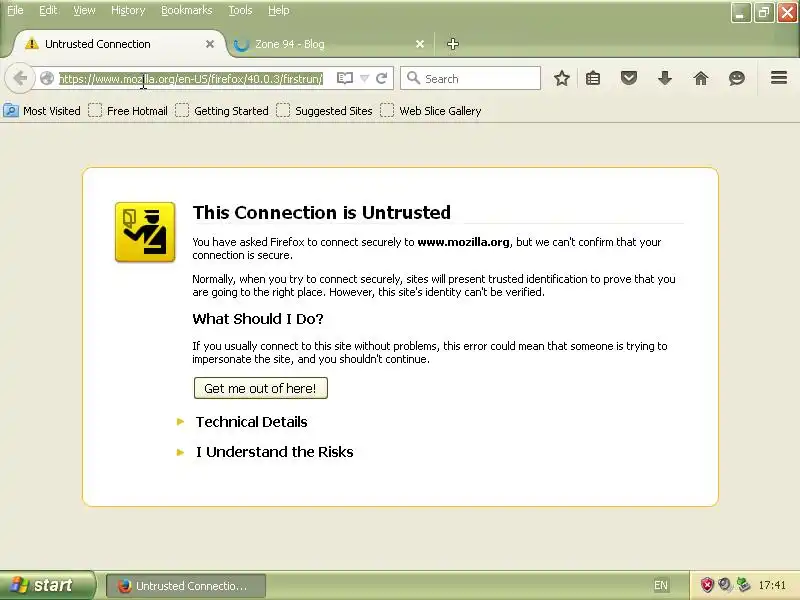
Task: Go to Home page icon
Action: pyautogui.click(x=701, y=78)
